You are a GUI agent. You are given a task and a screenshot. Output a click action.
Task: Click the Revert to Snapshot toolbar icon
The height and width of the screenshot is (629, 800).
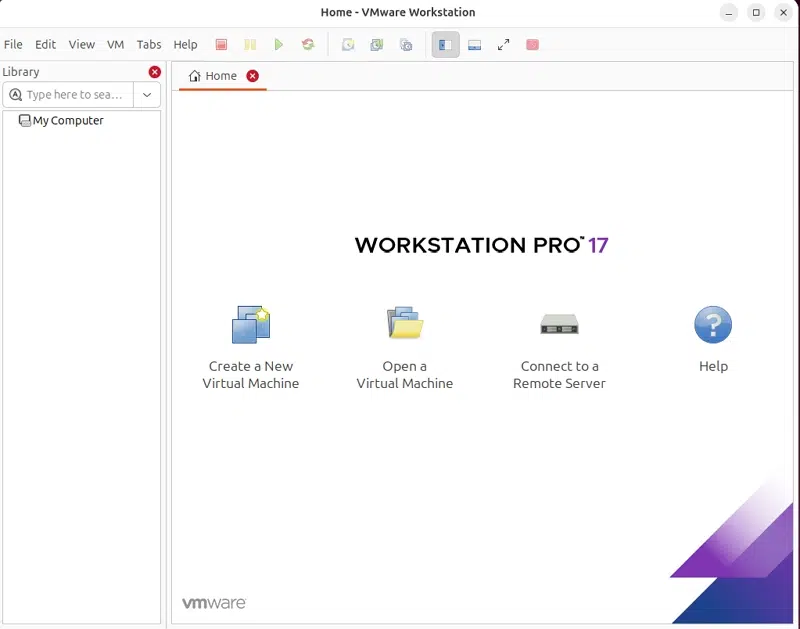[x=377, y=45]
